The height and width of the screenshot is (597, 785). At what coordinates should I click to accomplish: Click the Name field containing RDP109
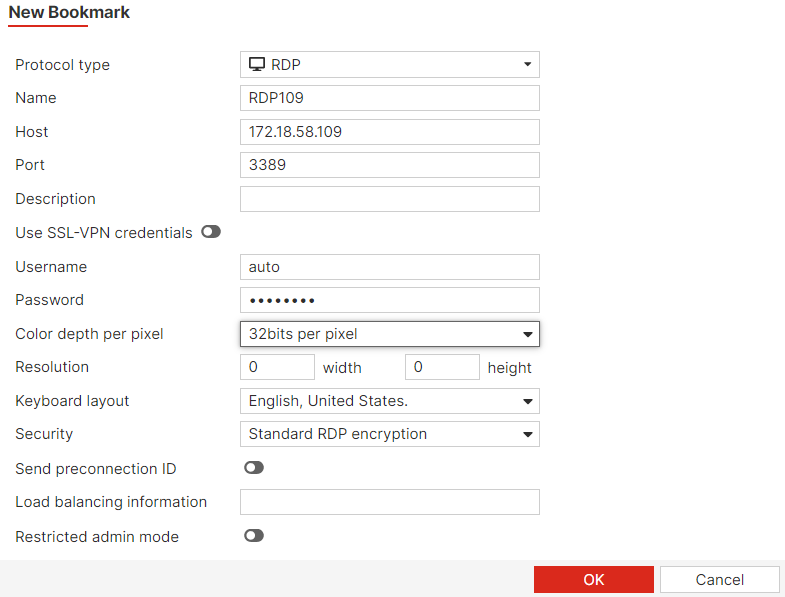pyautogui.click(x=390, y=98)
